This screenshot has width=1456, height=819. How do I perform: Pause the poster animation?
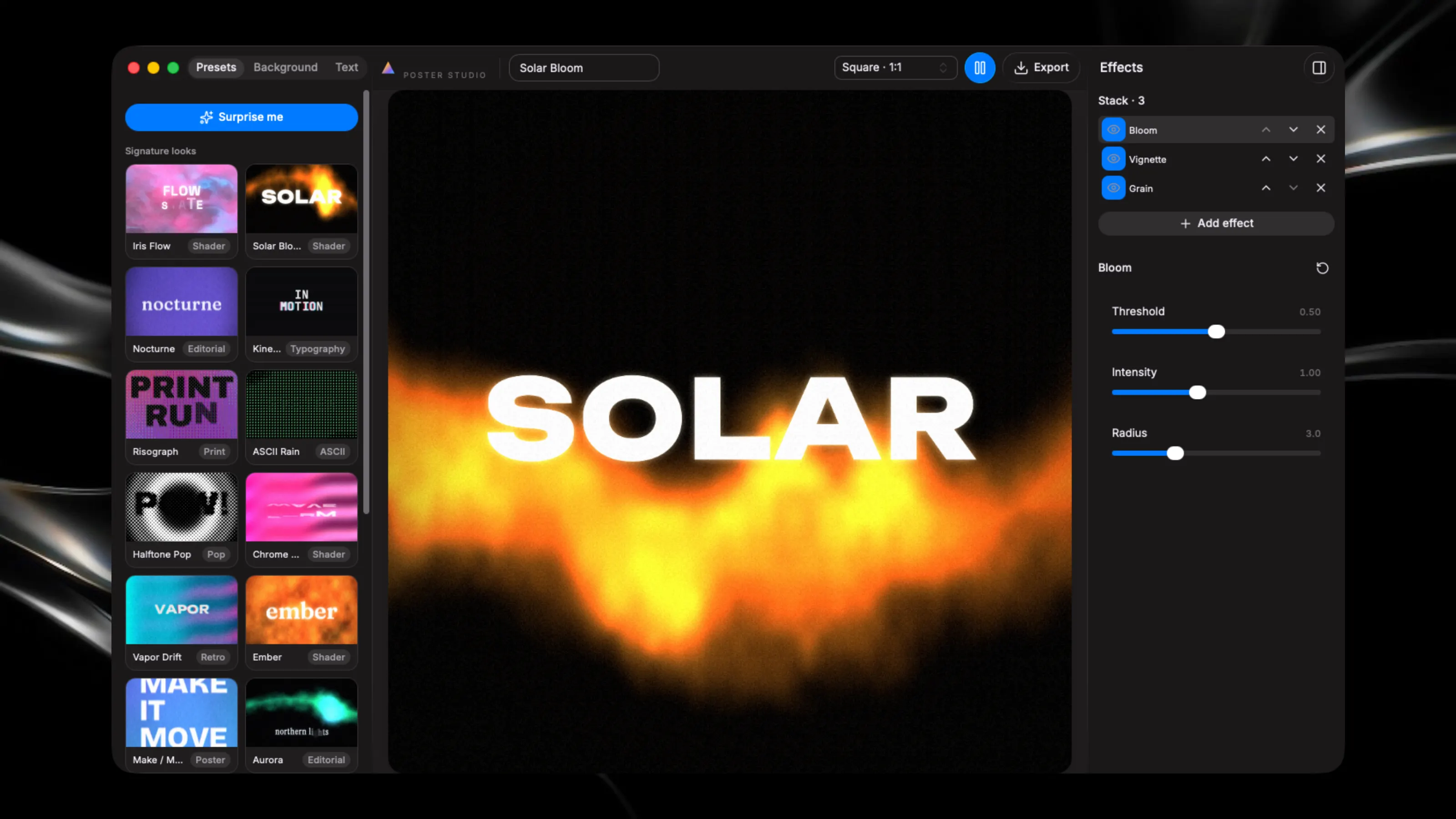[x=980, y=68]
